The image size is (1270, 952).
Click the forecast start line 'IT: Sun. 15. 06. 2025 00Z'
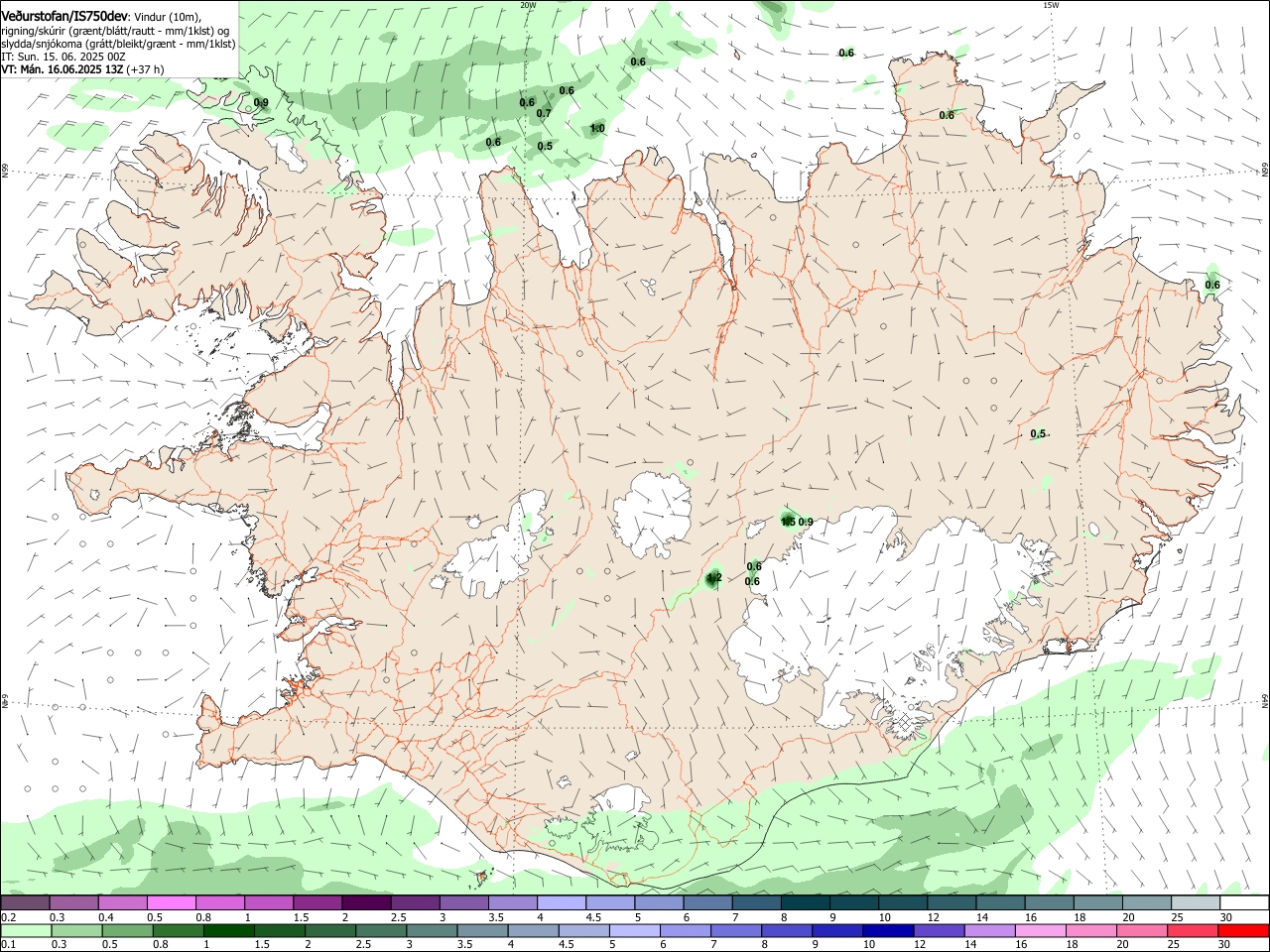[x=63, y=57]
